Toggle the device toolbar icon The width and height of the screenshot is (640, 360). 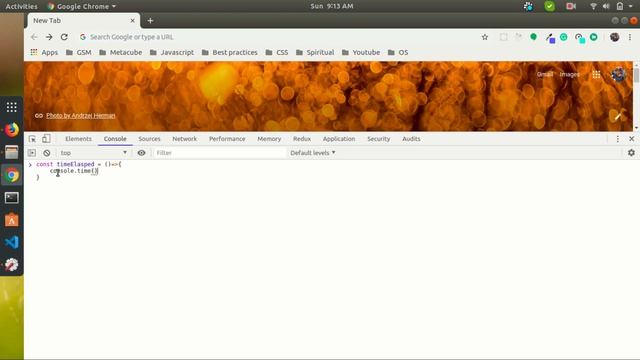click(46, 139)
